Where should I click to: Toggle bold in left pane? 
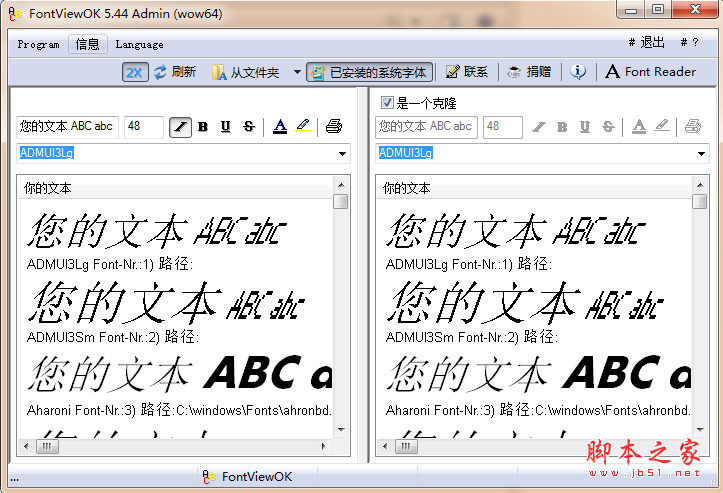[203, 127]
